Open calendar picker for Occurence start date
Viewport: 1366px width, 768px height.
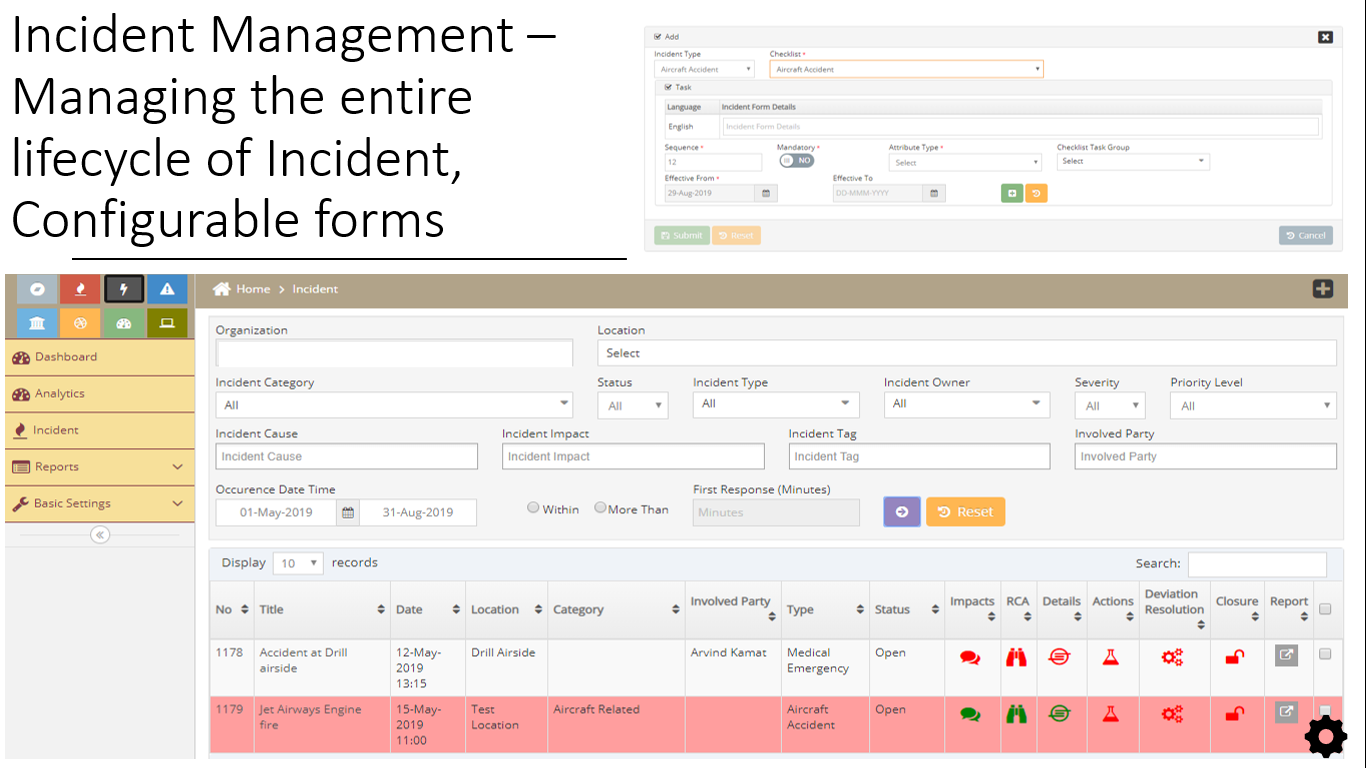348,512
